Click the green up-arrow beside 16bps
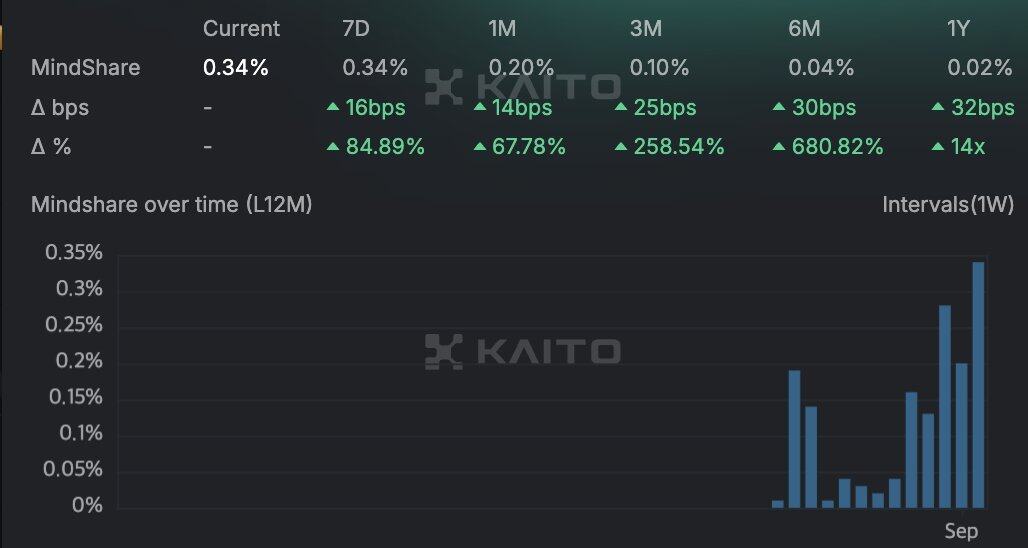 [x=333, y=106]
